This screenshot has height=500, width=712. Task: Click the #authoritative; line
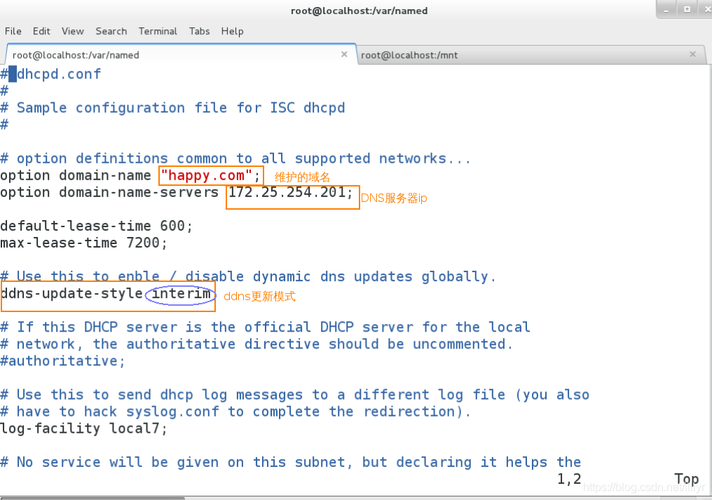pos(62,361)
